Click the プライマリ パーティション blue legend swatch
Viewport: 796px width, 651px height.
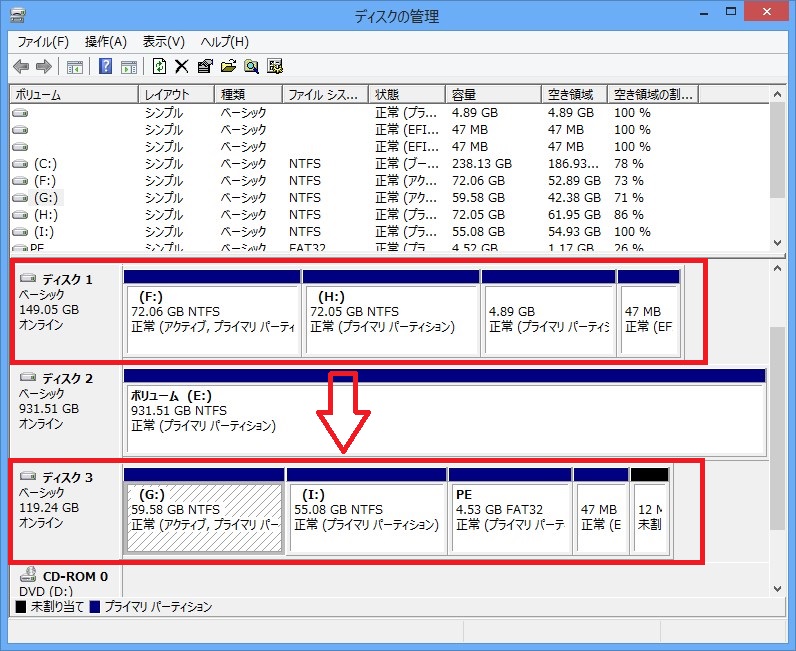[x=94, y=606]
